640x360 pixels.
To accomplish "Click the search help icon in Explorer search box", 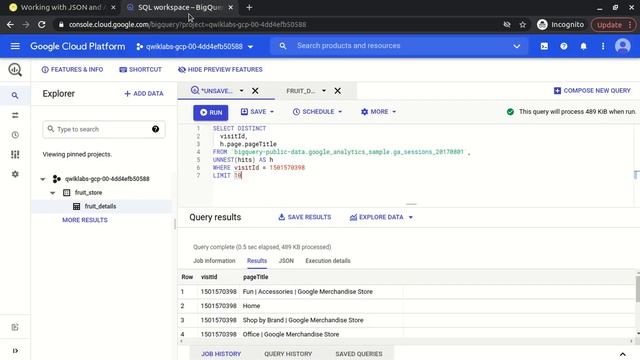I will (x=156, y=129).
